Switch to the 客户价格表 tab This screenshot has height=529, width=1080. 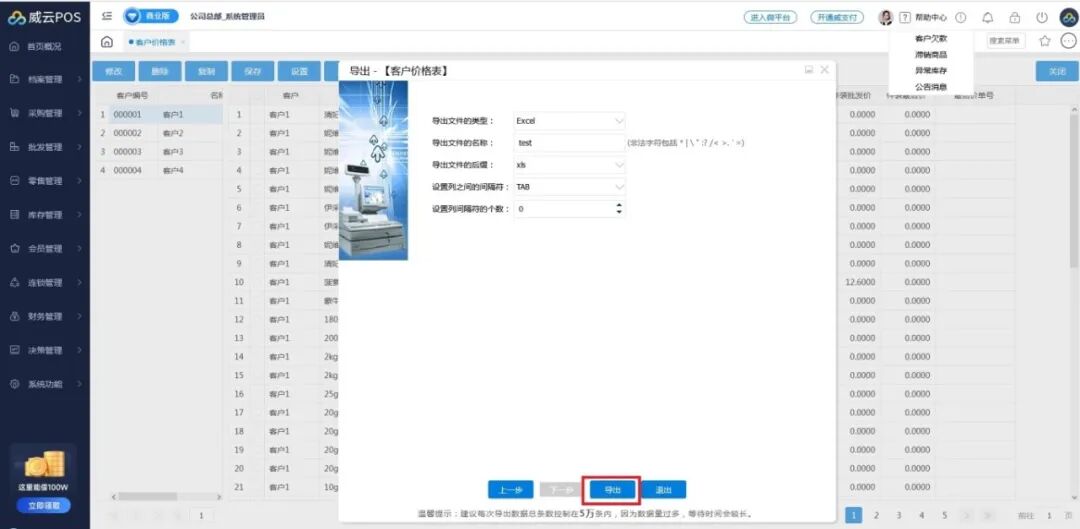click(154, 42)
